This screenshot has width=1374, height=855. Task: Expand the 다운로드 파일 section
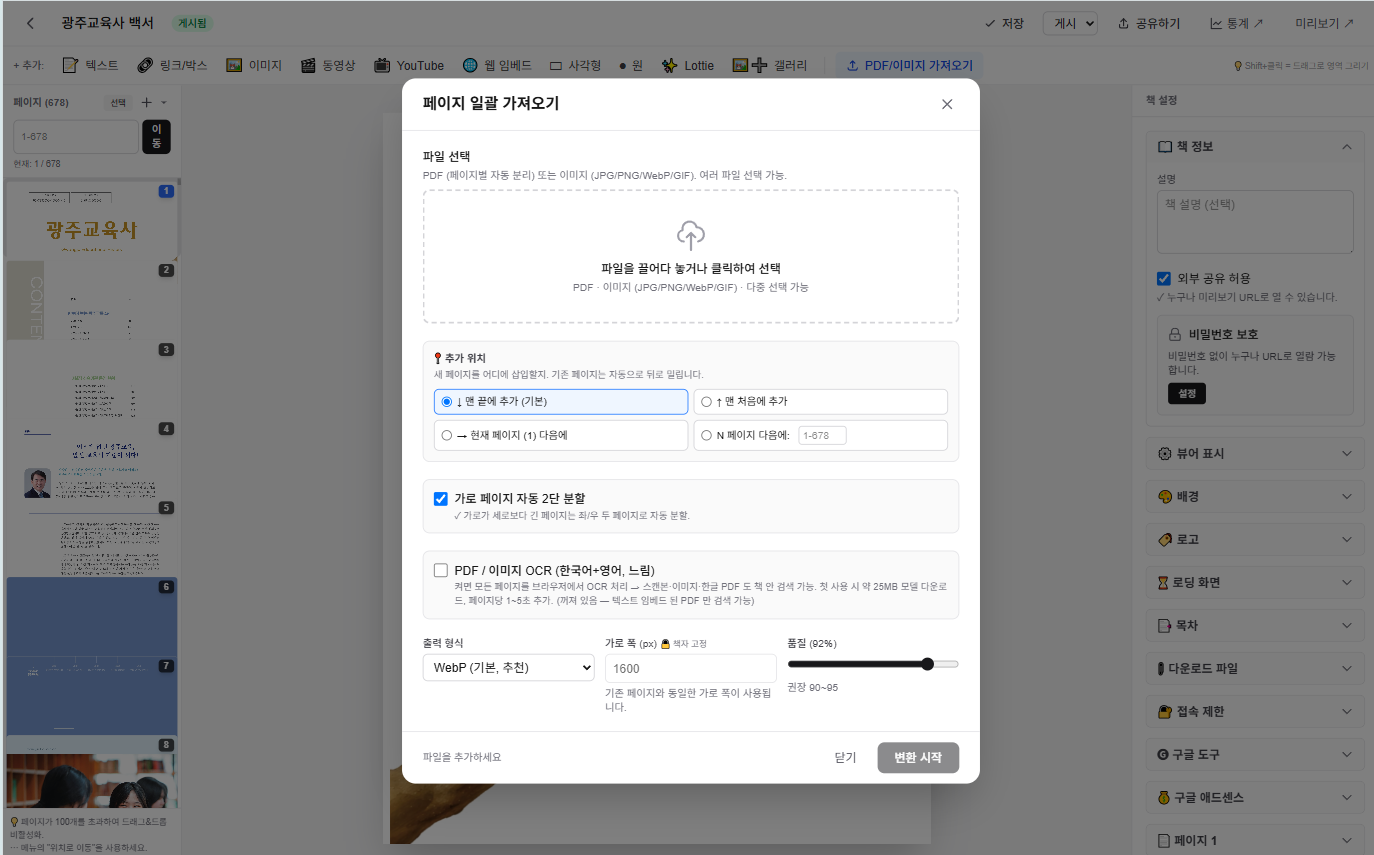tap(1254, 668)
